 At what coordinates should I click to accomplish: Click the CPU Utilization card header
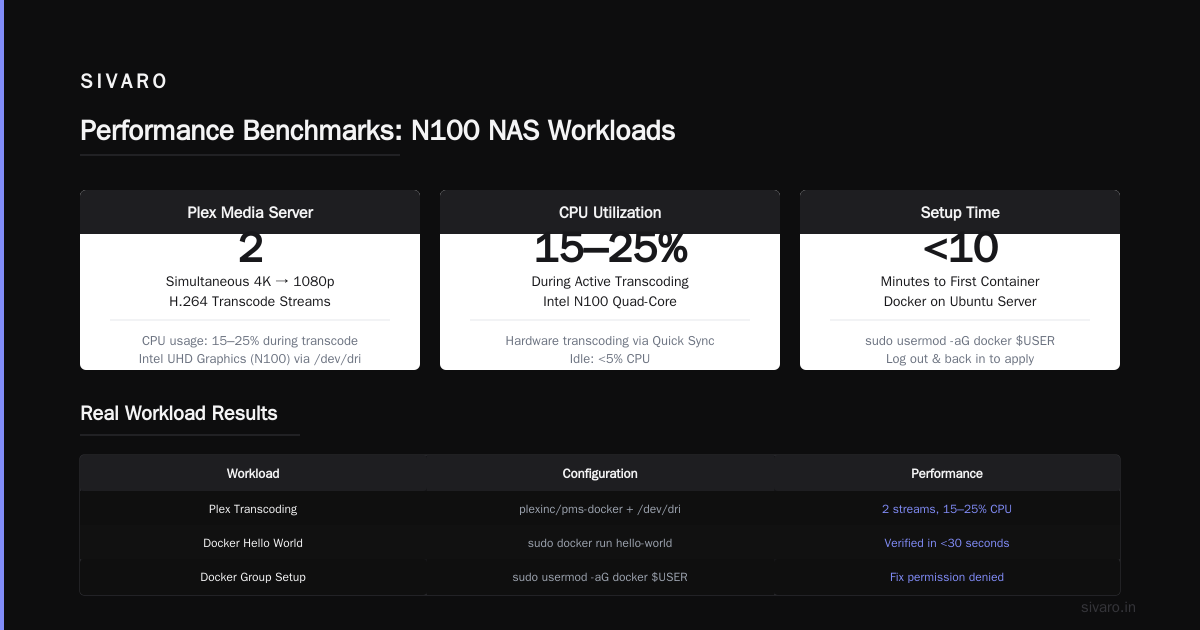(610, 212)
